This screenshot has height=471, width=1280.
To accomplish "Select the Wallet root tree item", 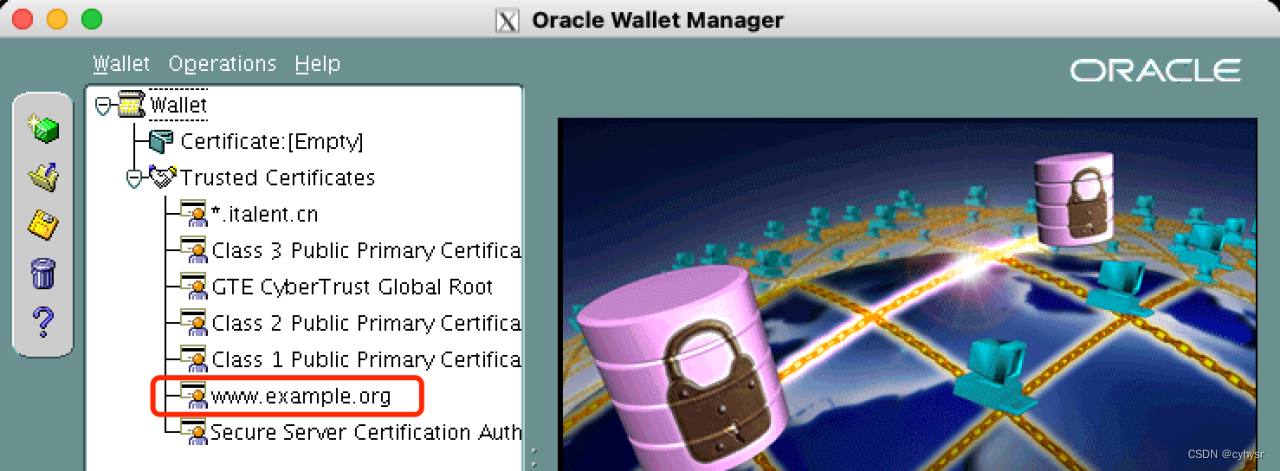I will [x=178, y=105].
